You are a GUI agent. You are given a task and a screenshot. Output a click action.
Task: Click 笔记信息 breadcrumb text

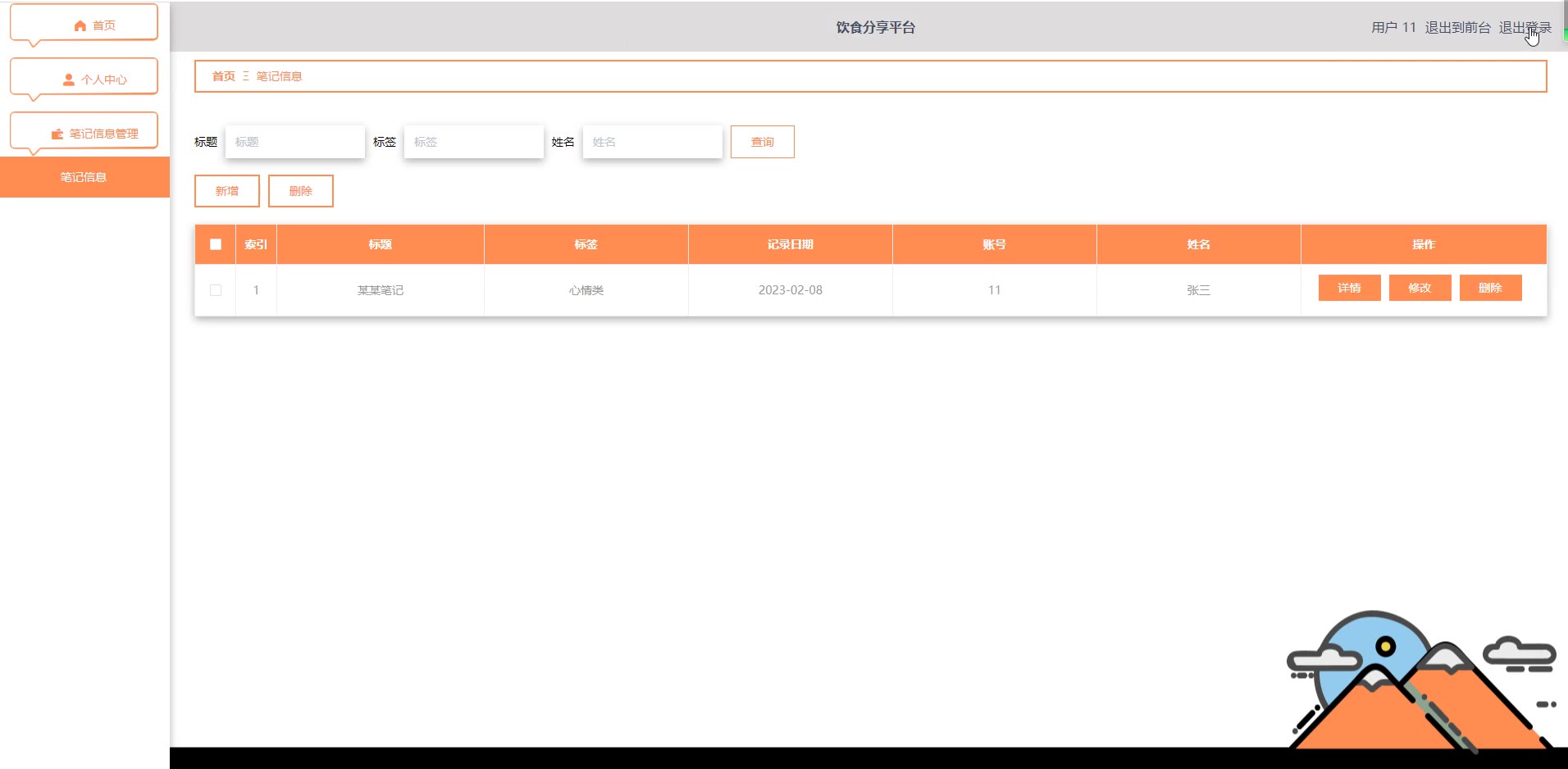tap(279, 76)
